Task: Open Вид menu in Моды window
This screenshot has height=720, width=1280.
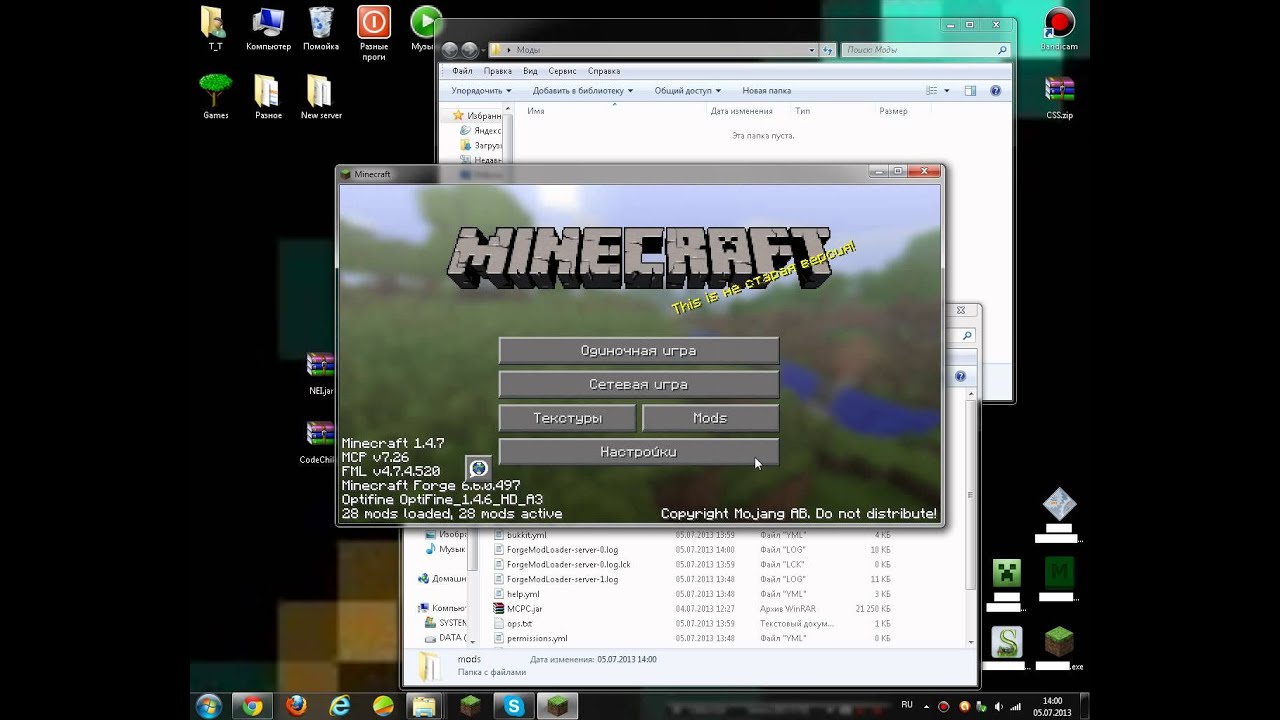Action: (x=530, y=71)
